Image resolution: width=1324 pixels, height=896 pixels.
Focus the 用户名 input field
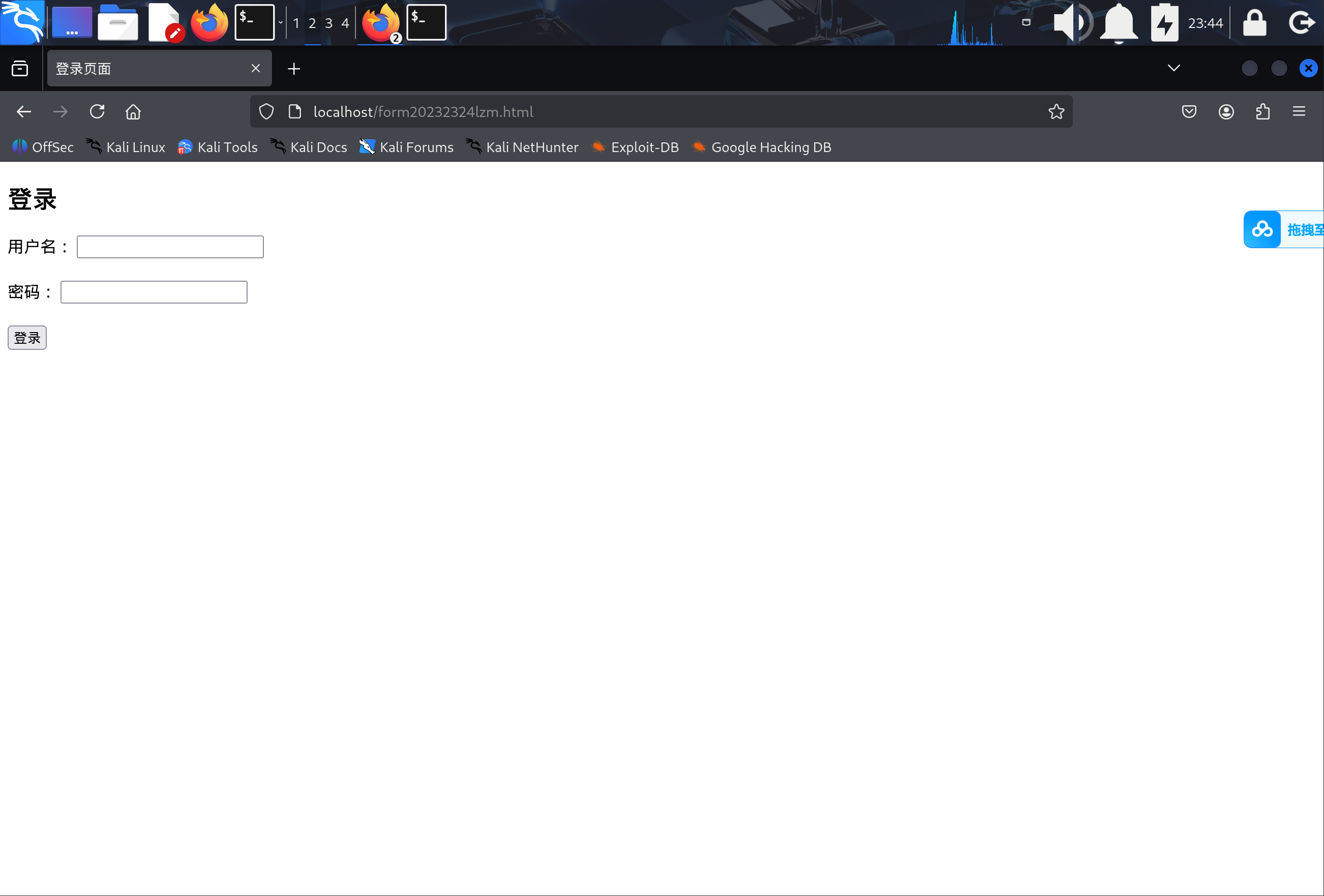170,247
